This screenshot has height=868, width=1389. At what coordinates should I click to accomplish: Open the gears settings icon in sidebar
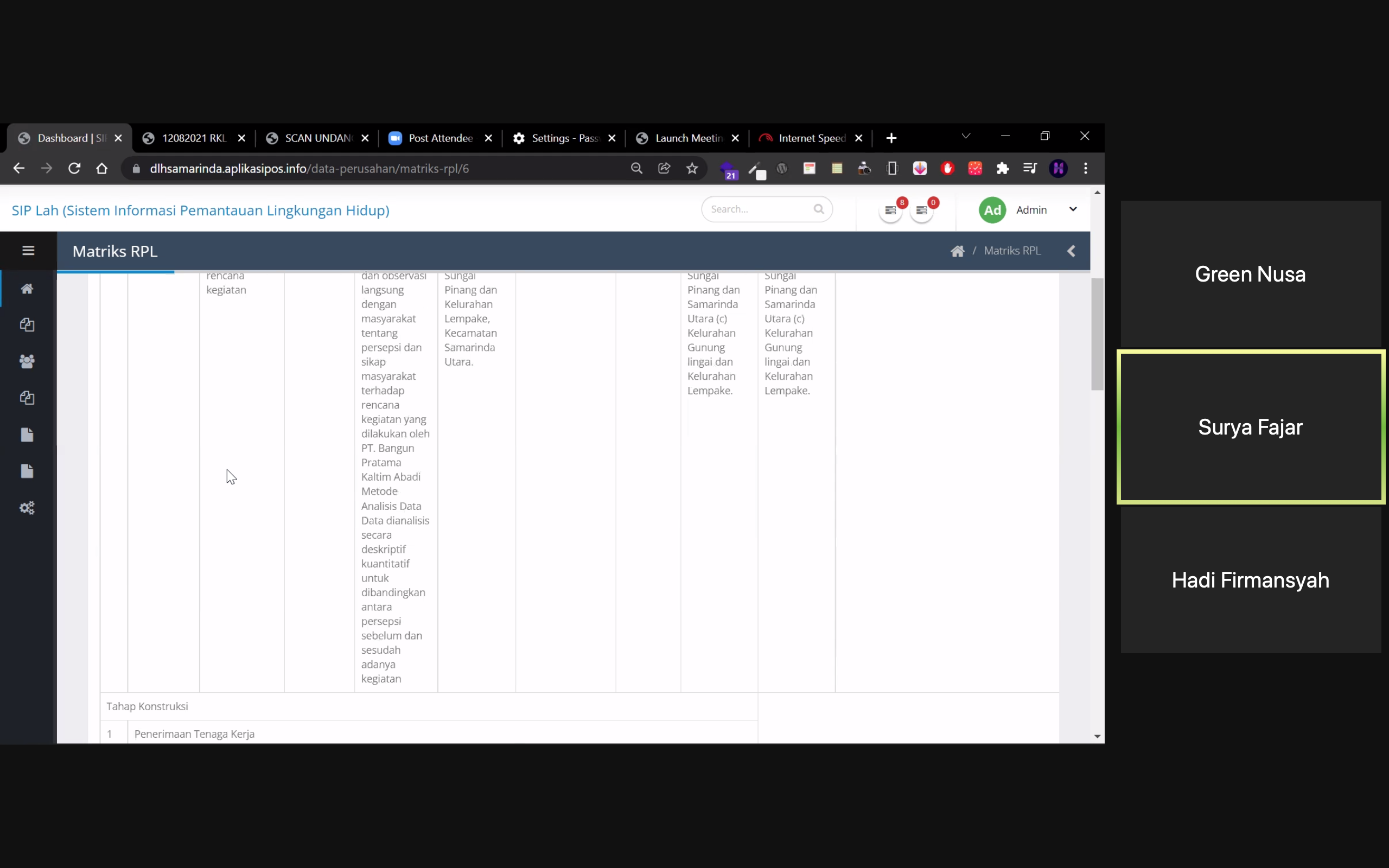(x=27, y=508)
